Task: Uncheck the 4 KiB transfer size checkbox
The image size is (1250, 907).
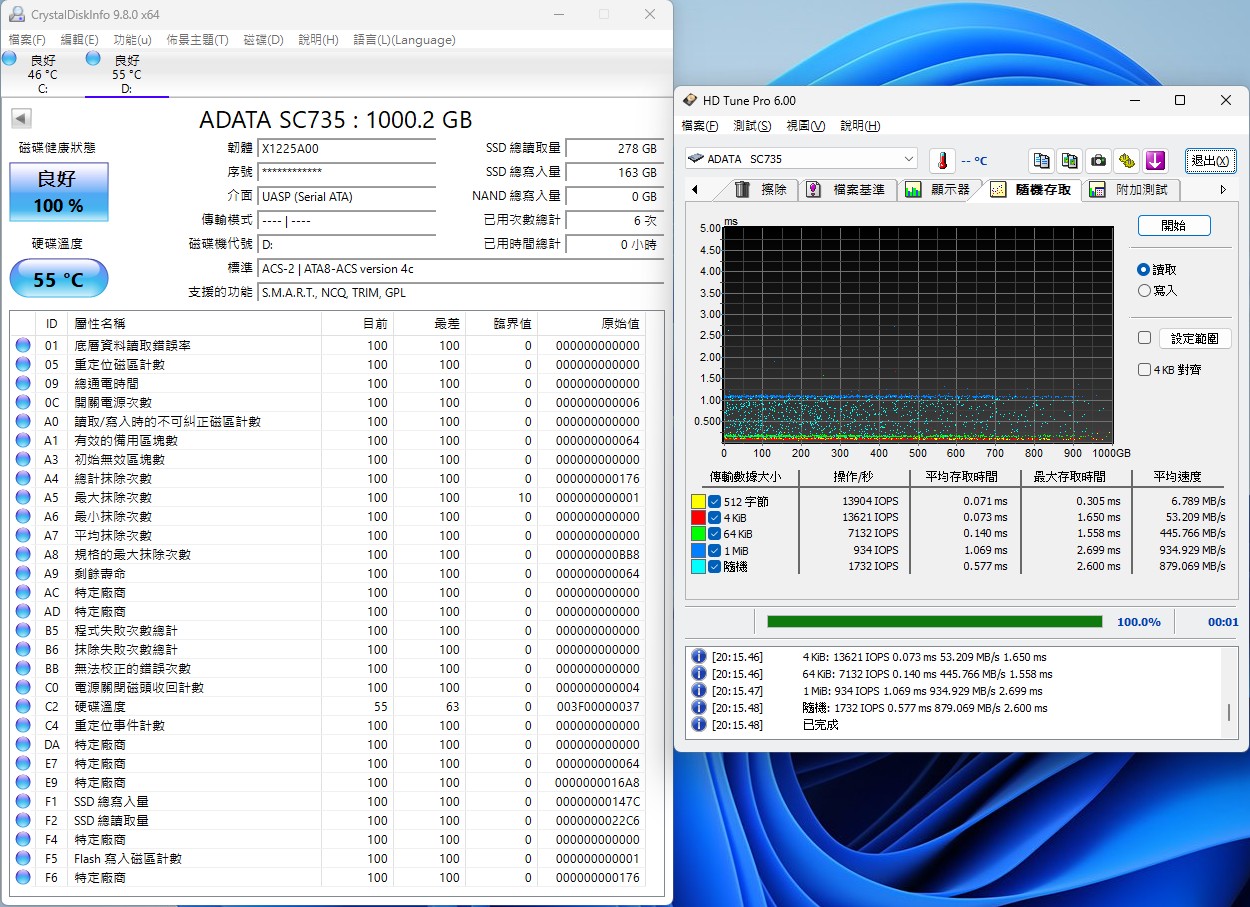Action: pyautogui.click(x=714, y=517)
